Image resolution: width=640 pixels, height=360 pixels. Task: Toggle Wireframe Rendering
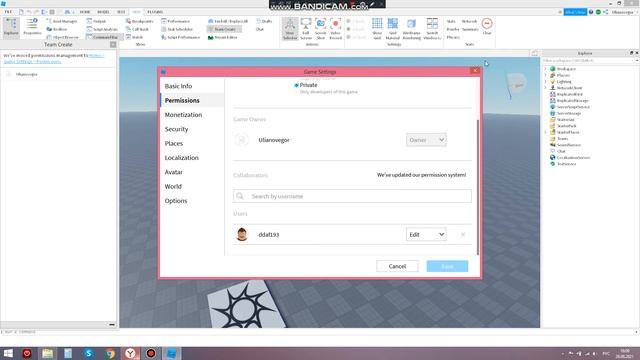click(411, 29)
